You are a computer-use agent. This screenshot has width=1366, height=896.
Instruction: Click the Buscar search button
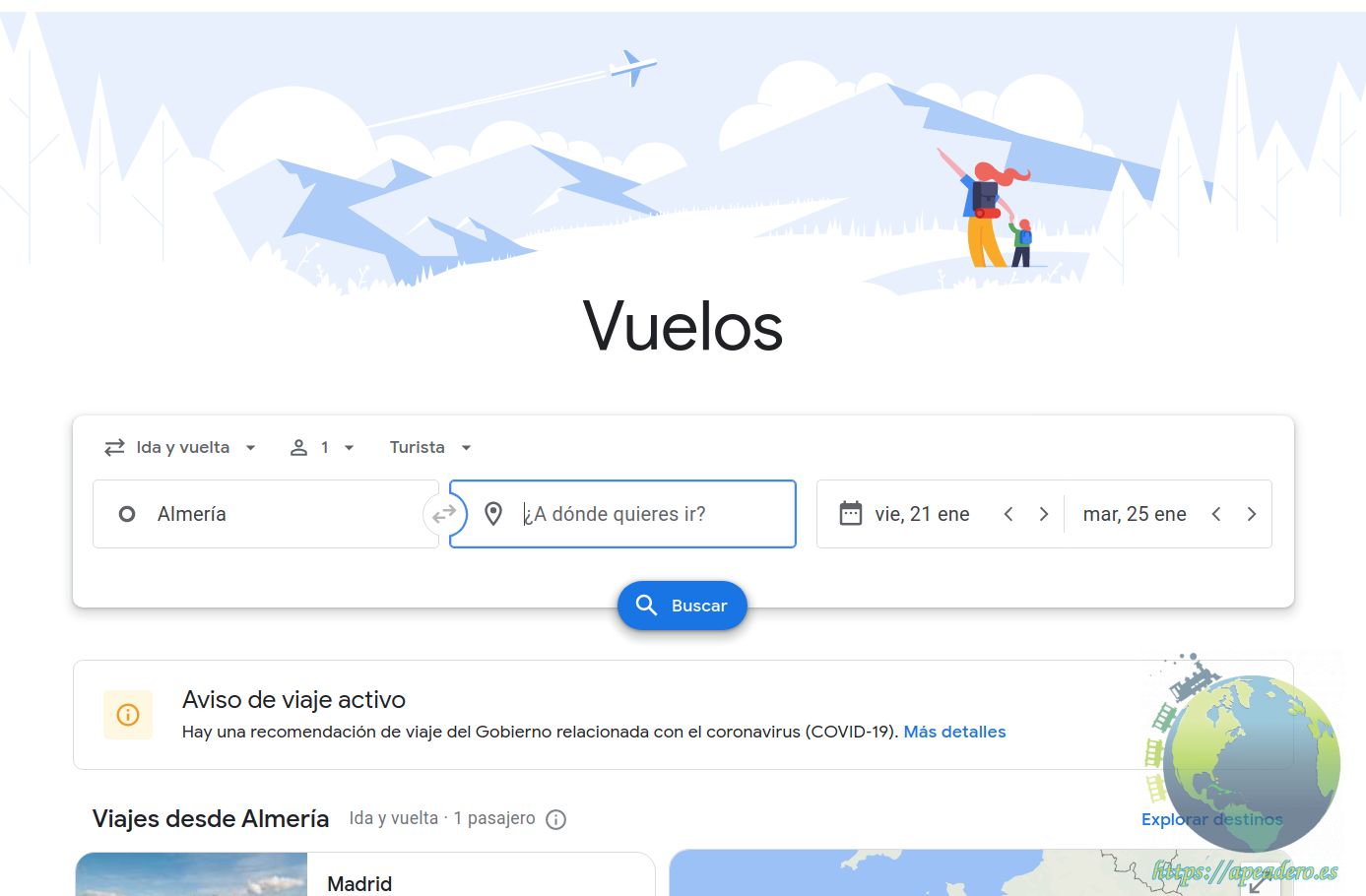[x=683, y=606]
